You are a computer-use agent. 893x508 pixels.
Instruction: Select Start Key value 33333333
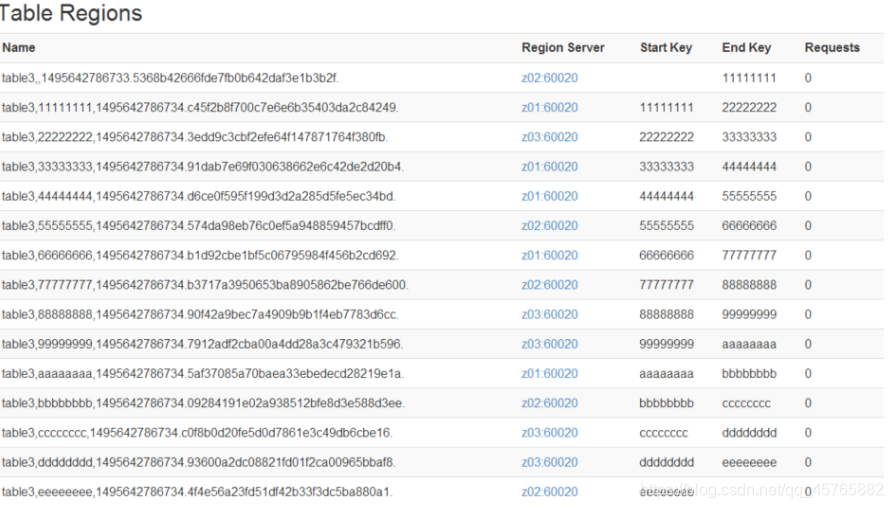pos(666,167)
